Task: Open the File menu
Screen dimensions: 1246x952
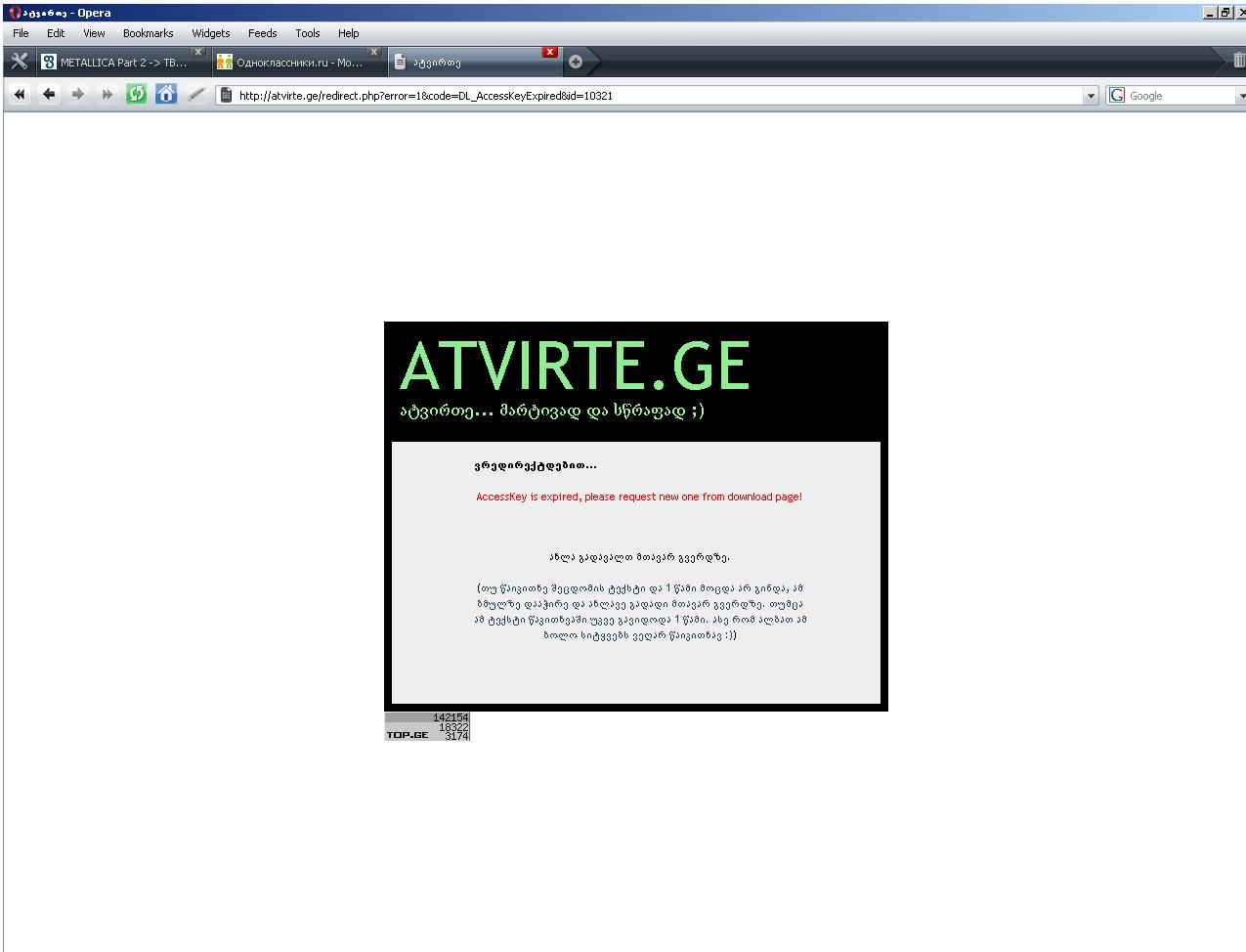Action: (x=21, y=33)
